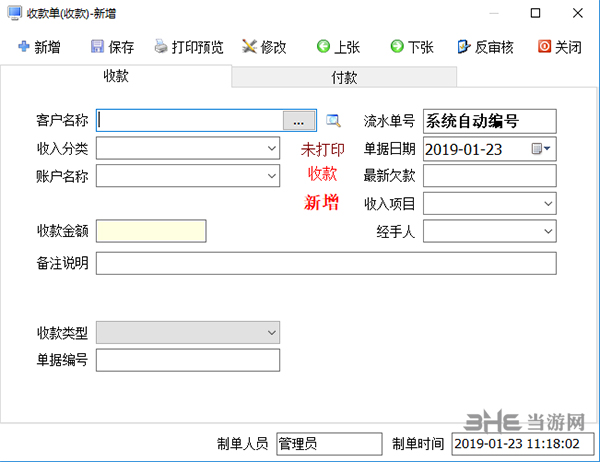Viewport: 600px width, 462px height.
Task: Close the form via 关闭 toolbar button
Action: (x=560, y=47)
